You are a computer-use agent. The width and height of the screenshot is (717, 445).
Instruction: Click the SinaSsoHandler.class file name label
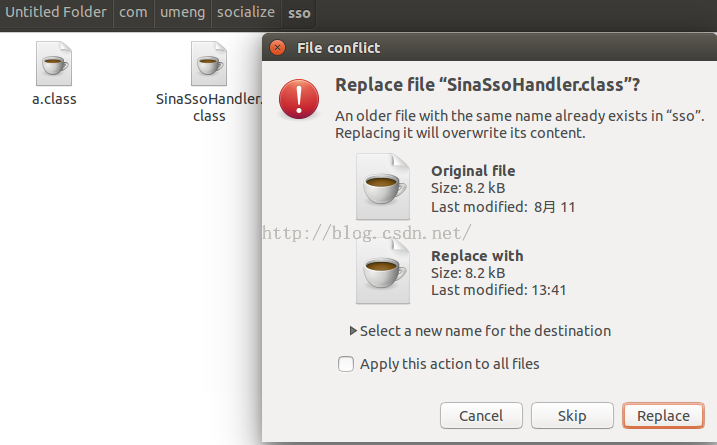(209, 107)
